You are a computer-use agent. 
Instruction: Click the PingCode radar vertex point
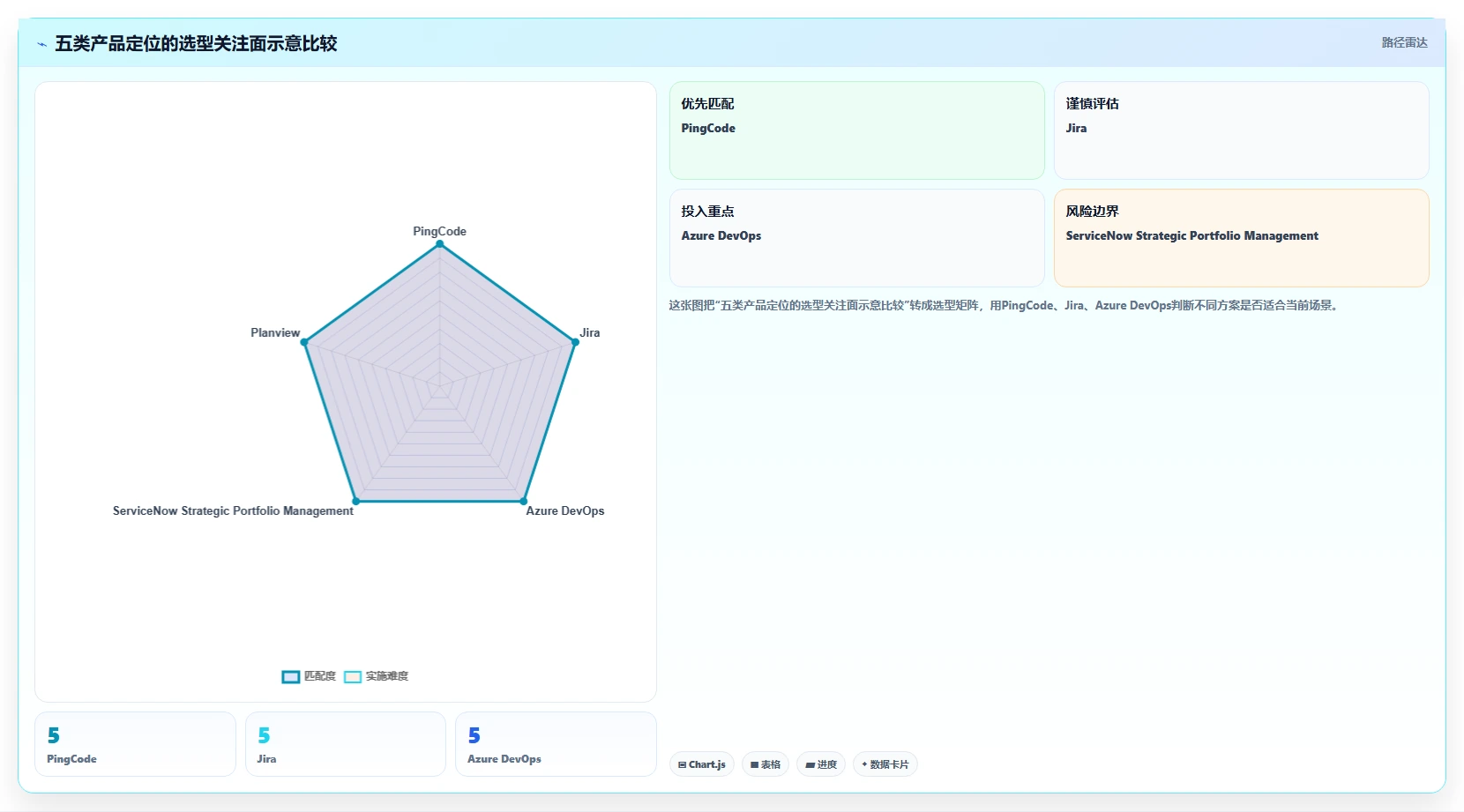439,244
